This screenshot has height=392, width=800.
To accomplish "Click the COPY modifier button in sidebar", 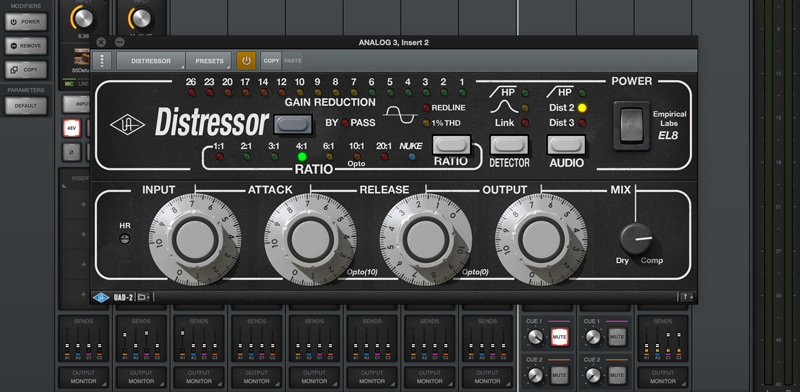I will [x=26, y=69].
